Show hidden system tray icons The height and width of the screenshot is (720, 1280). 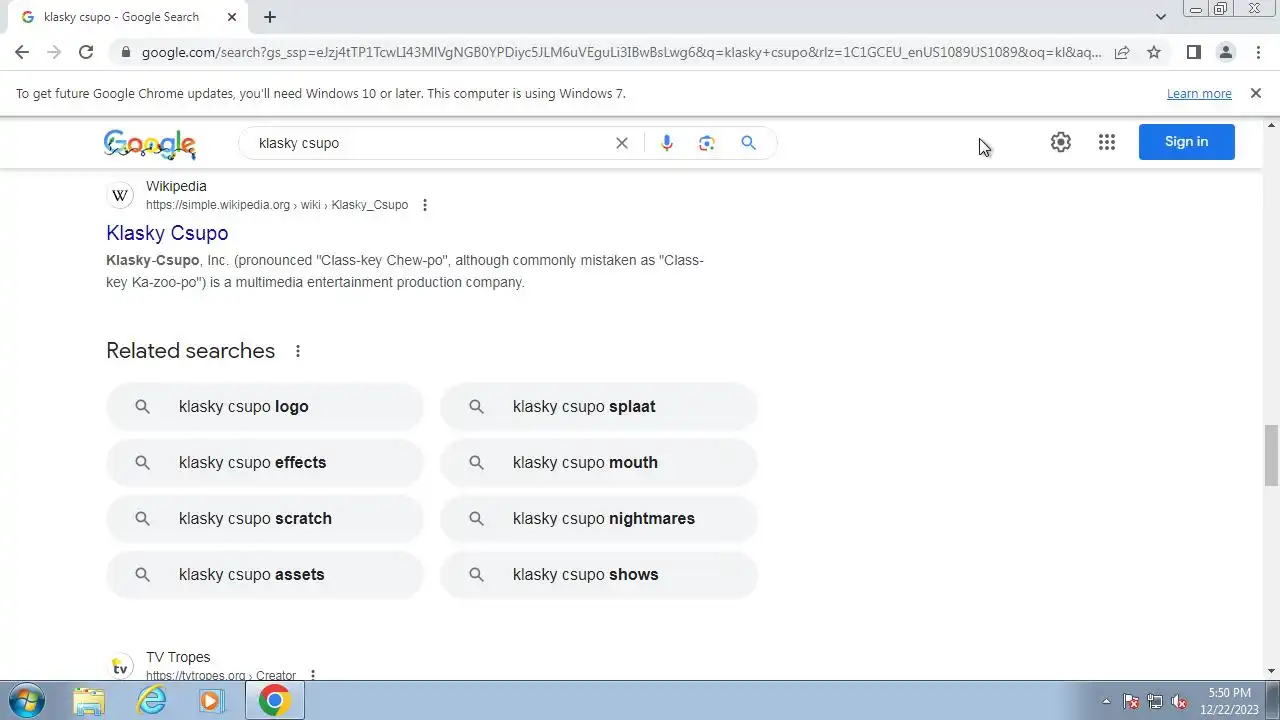pyautogui.click(x=1106, y=702)
